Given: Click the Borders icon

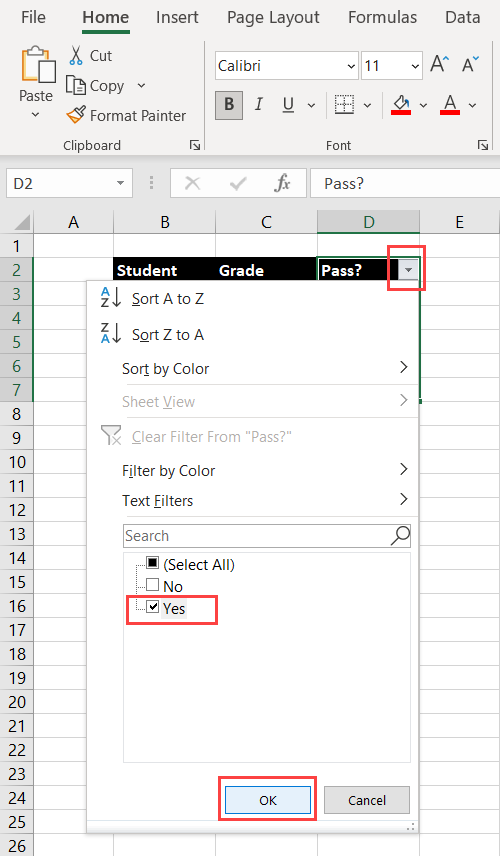Looking at the screenshot, I should pos(344,104).
